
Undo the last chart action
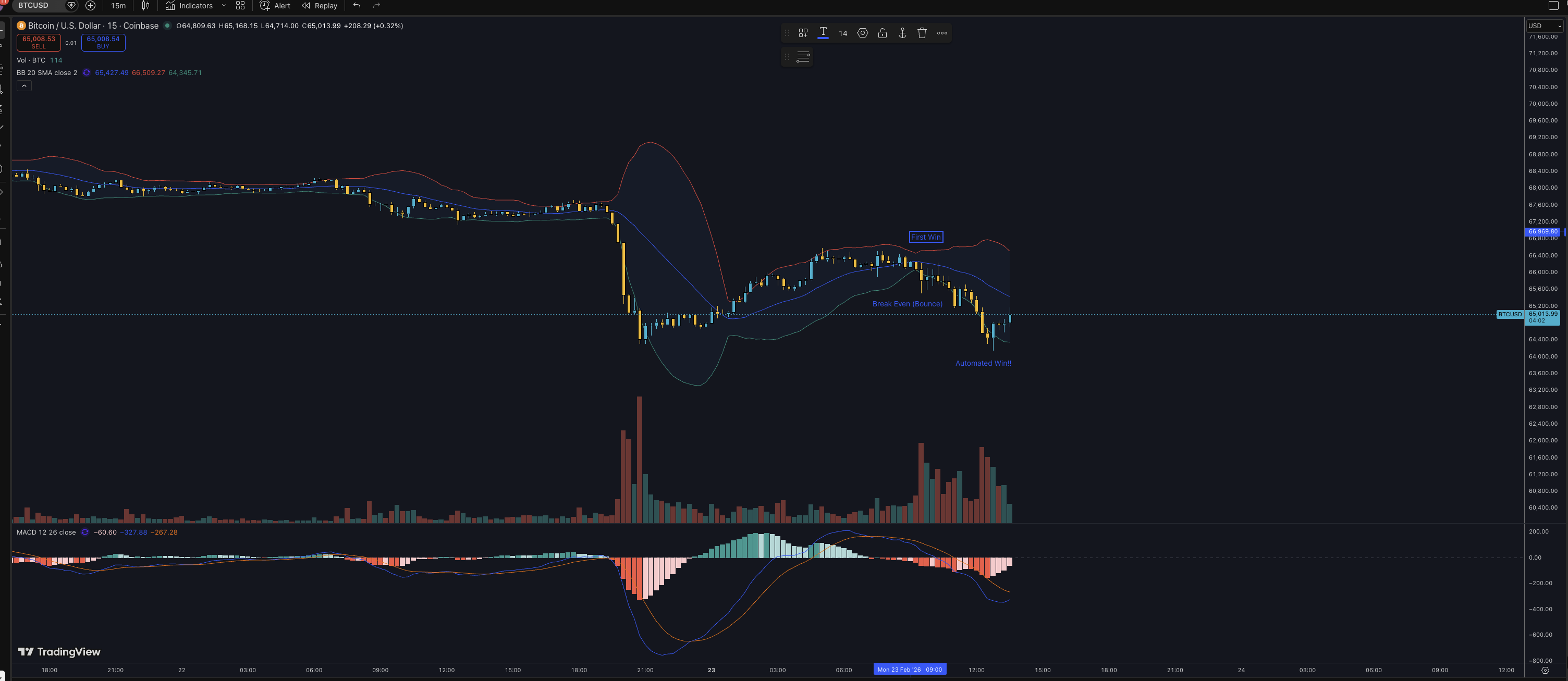tap(356, 6)
